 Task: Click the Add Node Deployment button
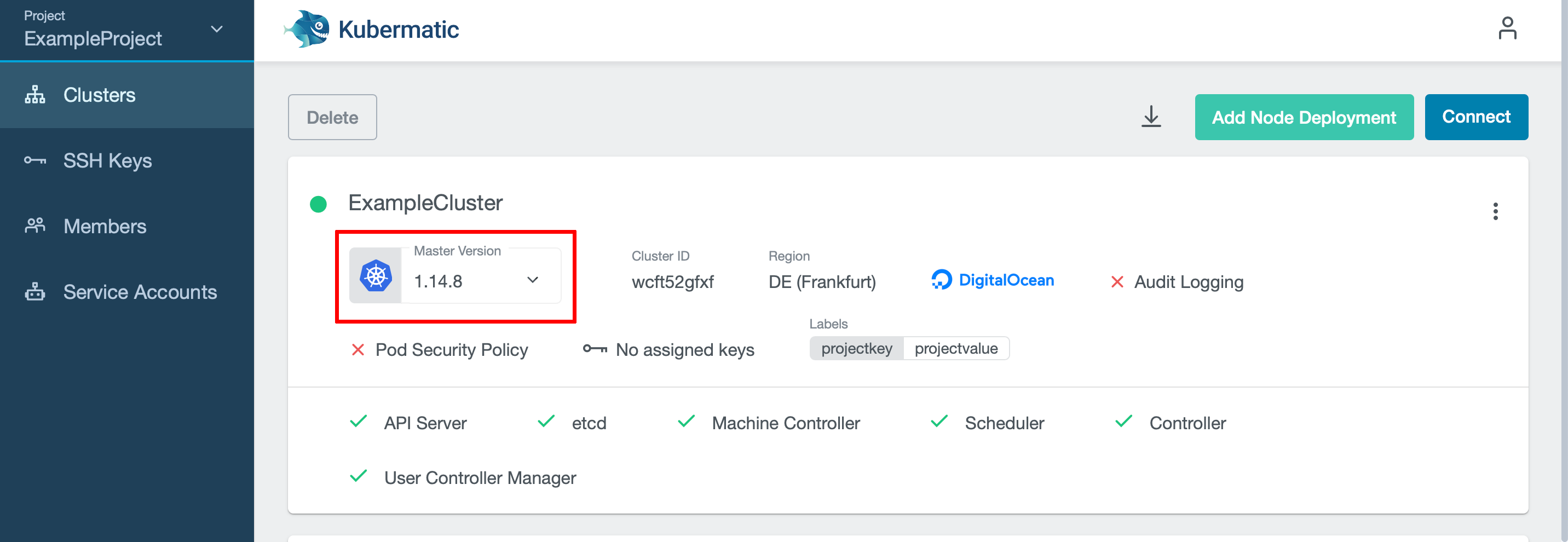click(1304, 117)
